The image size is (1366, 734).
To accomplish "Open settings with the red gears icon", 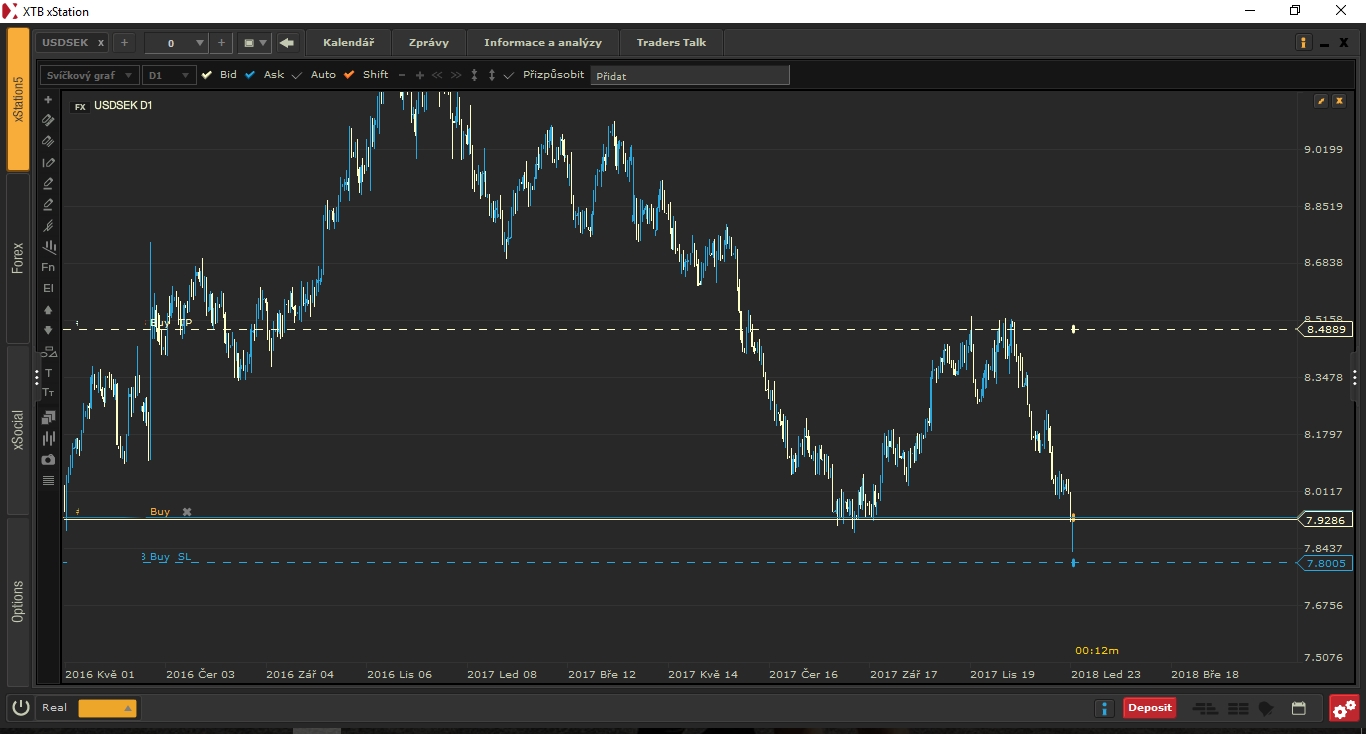I will (1344, 708).
